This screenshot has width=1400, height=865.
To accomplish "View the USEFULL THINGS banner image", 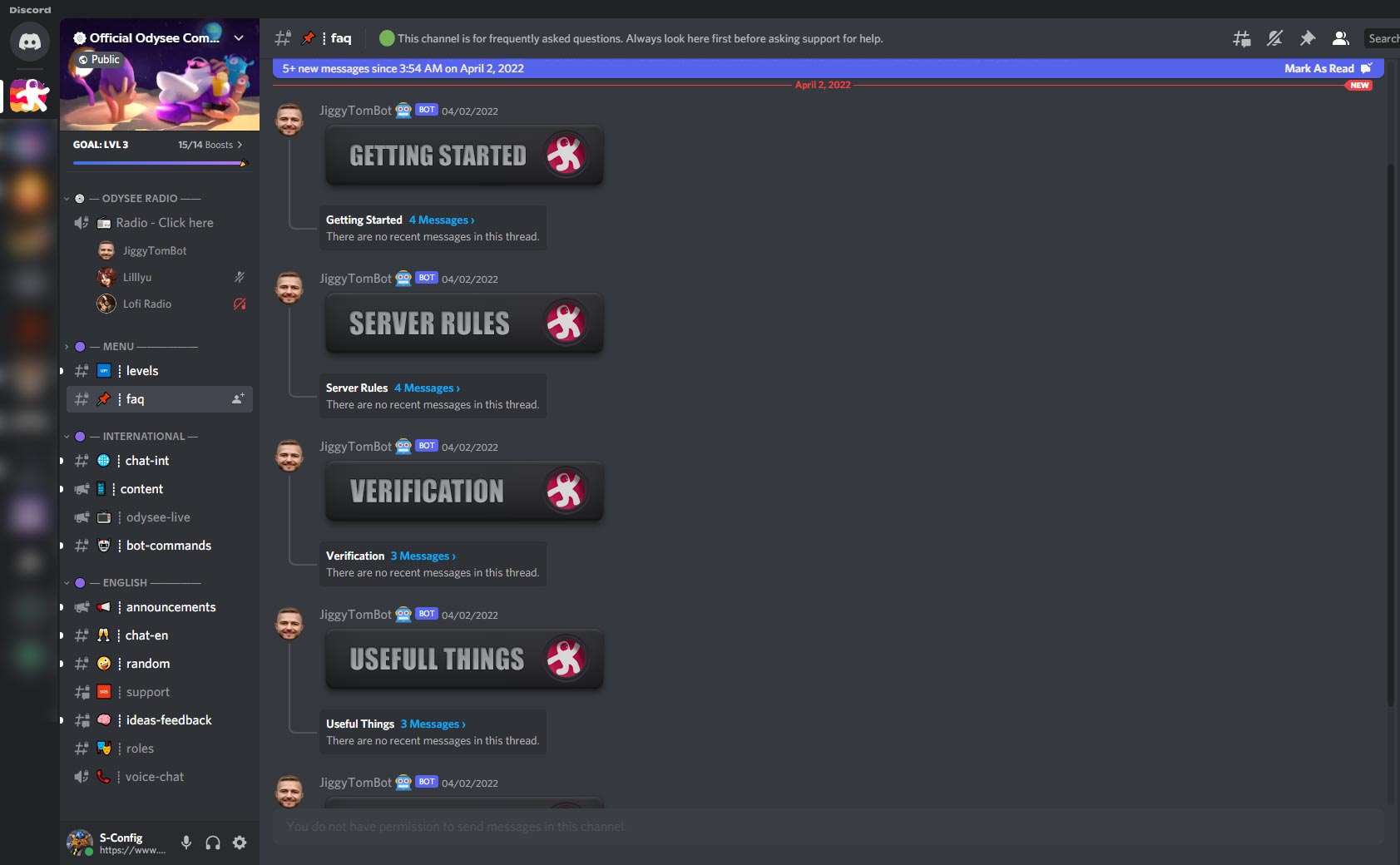I will (x=464, y=660).
